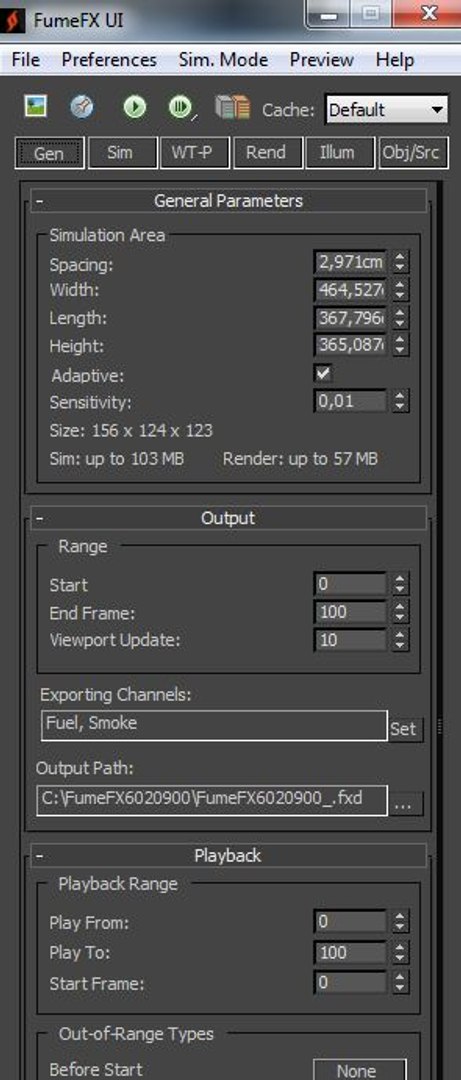Browse output path with the ... button

tap(407, 803)
